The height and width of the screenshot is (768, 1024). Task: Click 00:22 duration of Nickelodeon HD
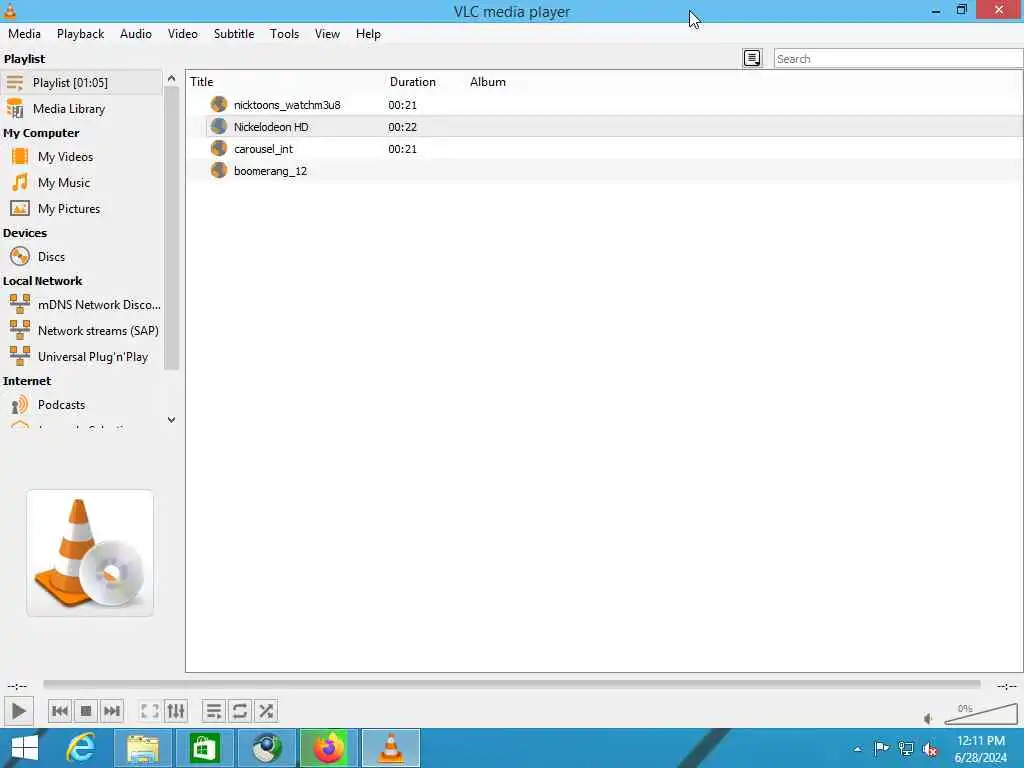pos(402,127)
